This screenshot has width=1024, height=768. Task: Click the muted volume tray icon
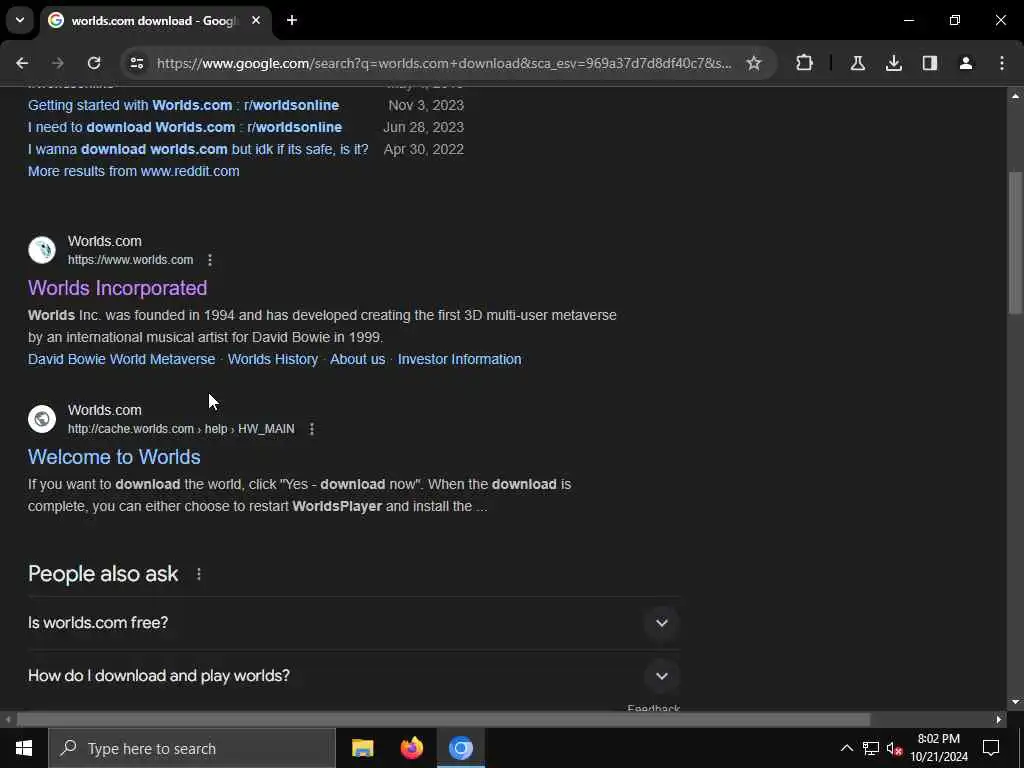tap(894, 748)
